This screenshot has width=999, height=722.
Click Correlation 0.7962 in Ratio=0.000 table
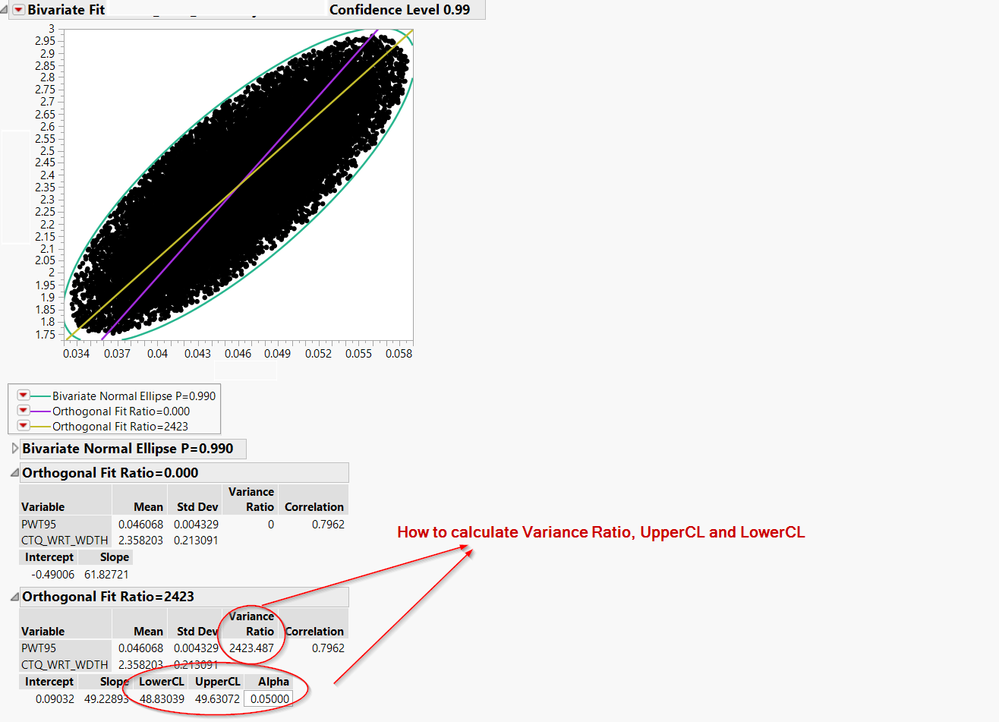(328, 524)
